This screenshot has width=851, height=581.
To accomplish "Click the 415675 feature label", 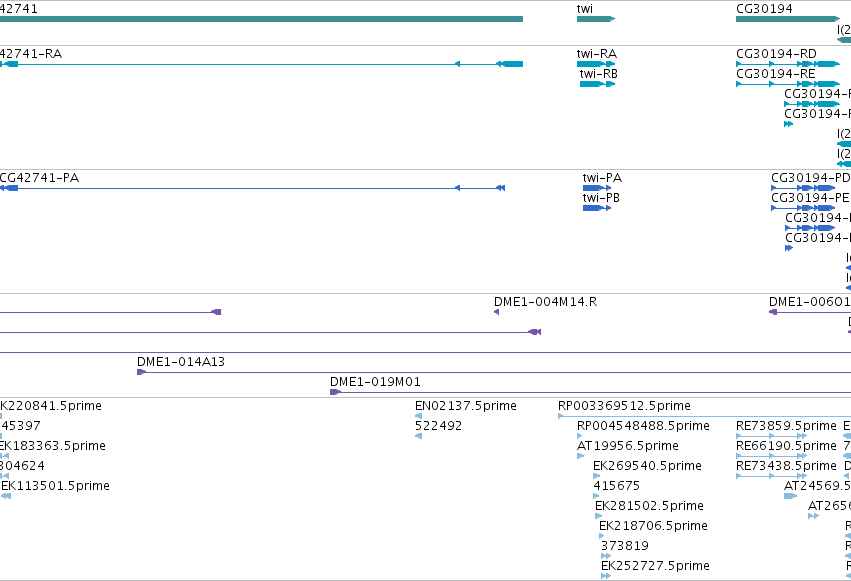I will point(617,486).
